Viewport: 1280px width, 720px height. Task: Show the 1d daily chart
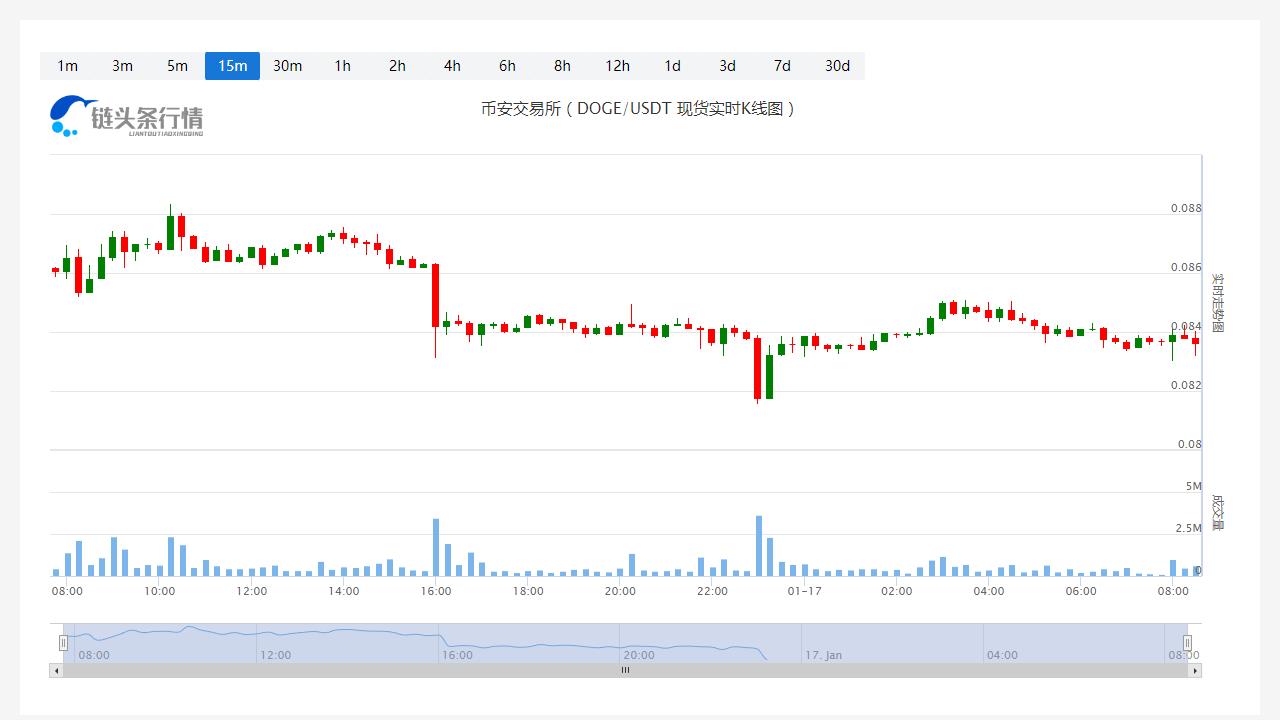[672, 66]
